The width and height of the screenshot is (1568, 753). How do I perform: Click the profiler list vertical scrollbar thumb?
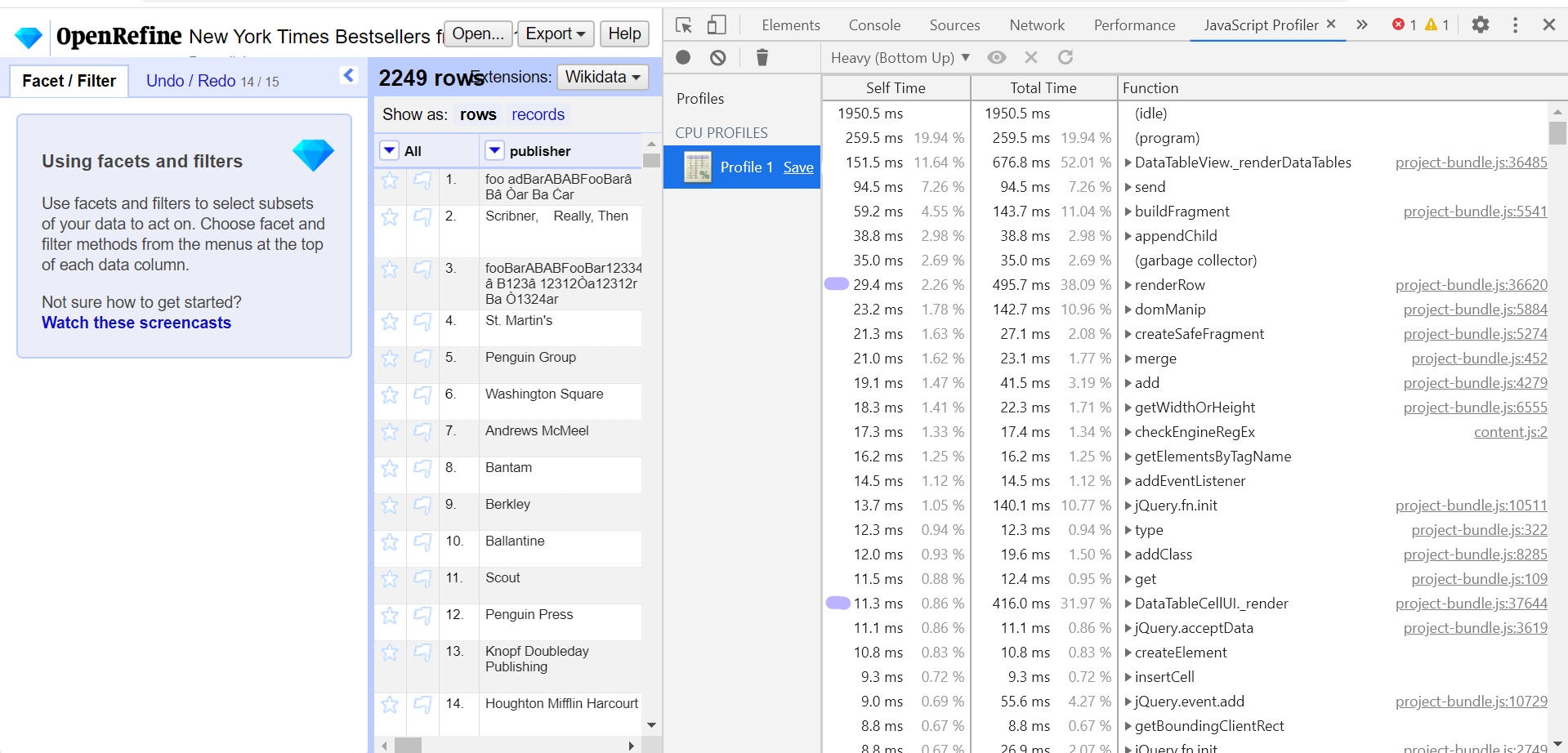[1557, 132]
